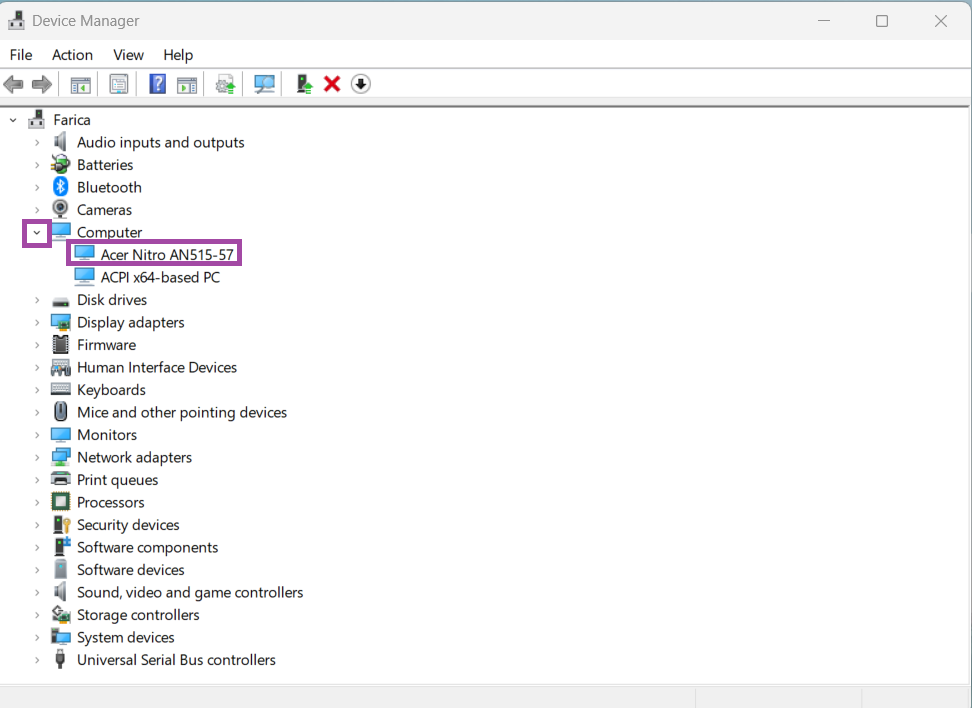Open the Action menu
972x708 pixels.
[72, 55]
